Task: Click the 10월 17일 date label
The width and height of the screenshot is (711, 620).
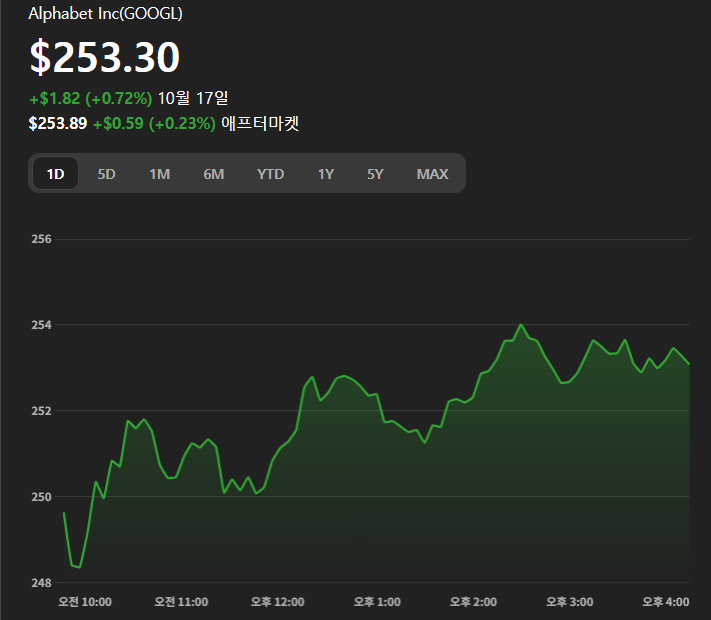Action: [x=193, y=98]
